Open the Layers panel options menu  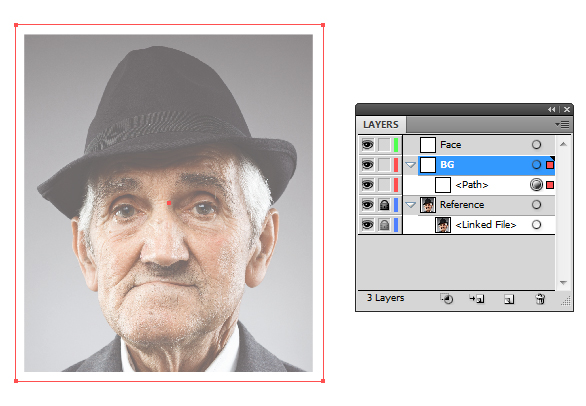pyautogui.click(x=562, y=124)
